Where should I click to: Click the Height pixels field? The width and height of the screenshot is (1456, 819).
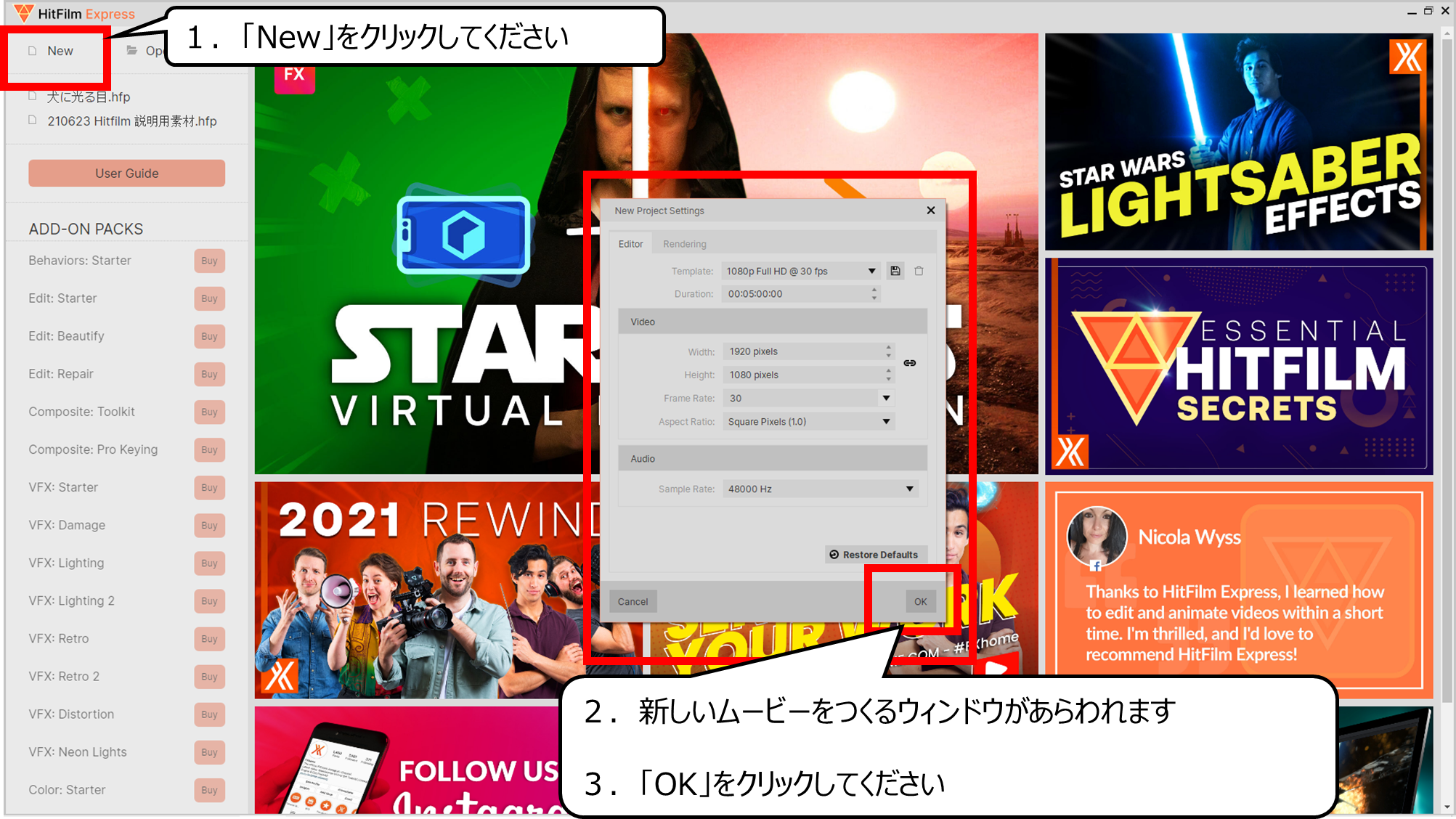click(802, 375)
